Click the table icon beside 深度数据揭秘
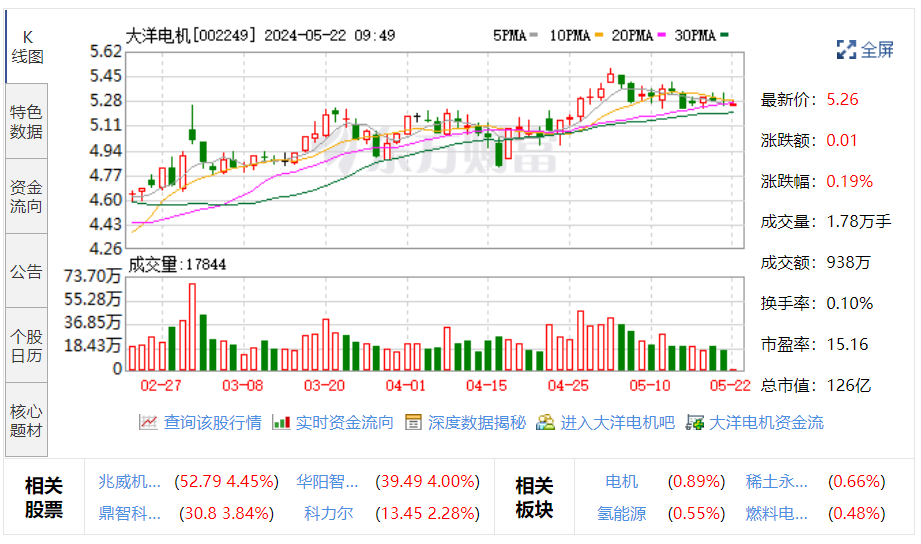The width and height of the screenshot is (921, 544). click(x=414, y=422)
